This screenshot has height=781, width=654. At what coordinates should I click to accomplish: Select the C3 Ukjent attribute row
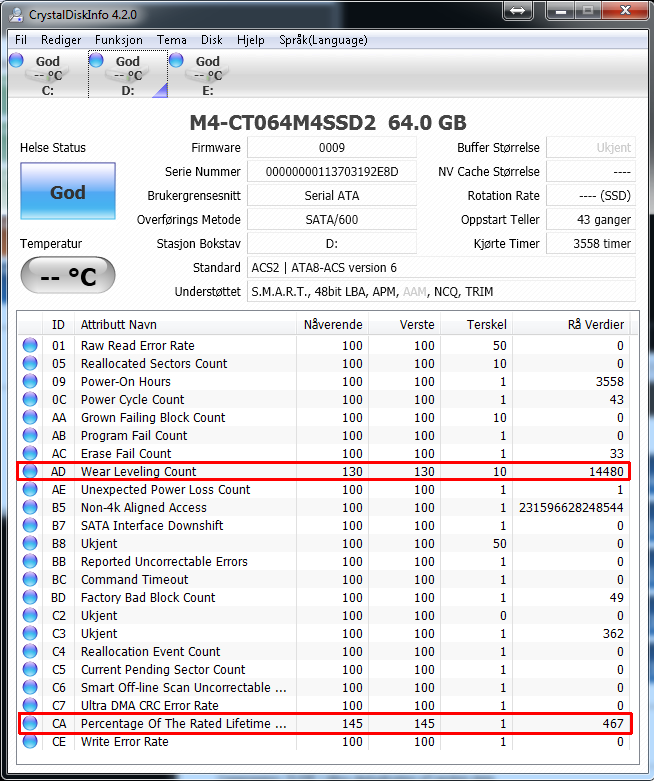324,634
